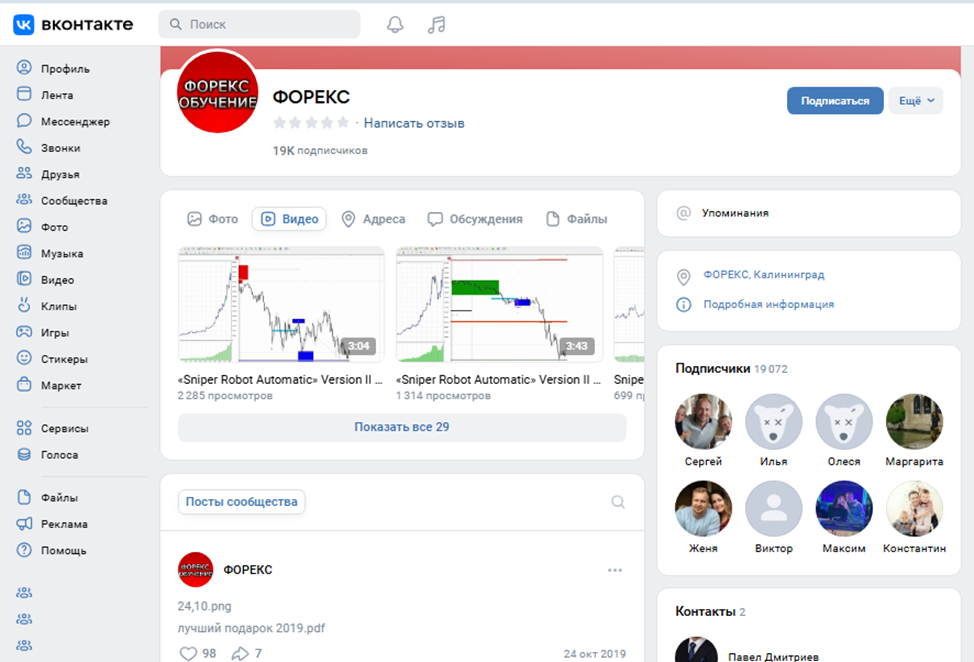
Task: Click Показать все 29 videos button
Action: coord(402,427)
